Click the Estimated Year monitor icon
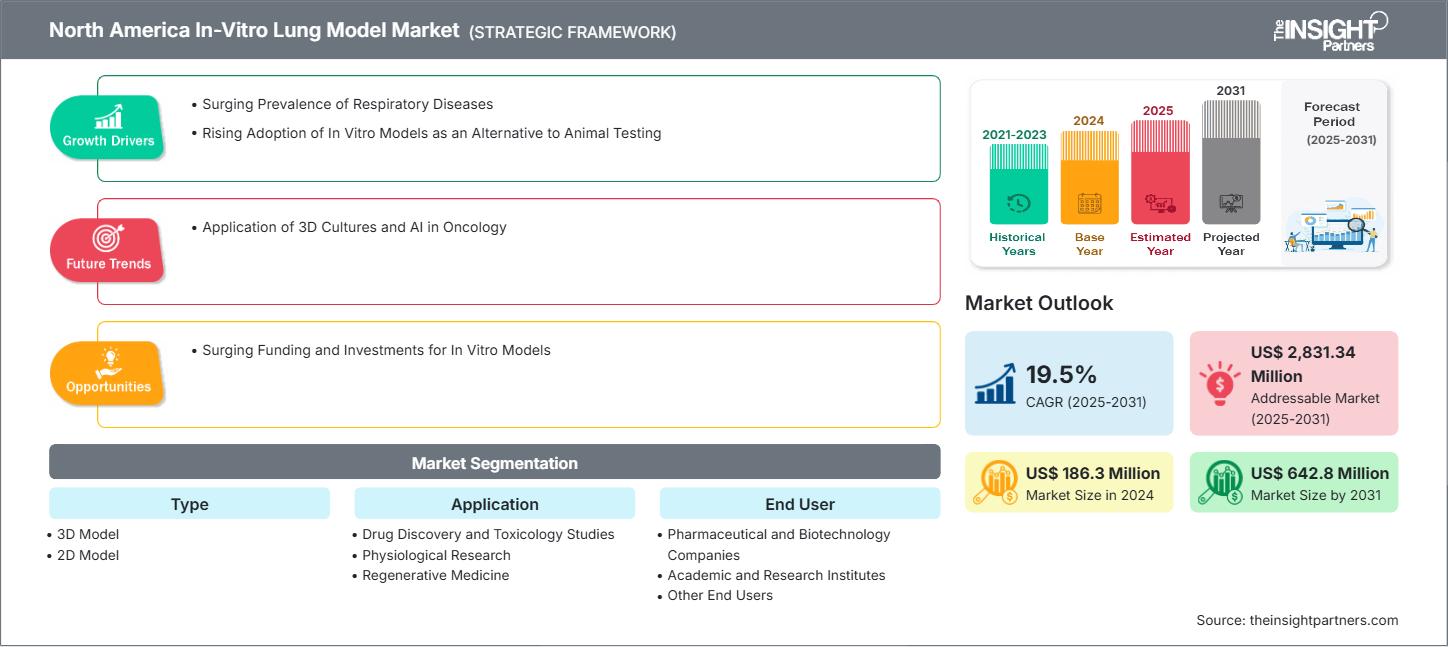1448x647 pixels. [x=1160, y=204]
